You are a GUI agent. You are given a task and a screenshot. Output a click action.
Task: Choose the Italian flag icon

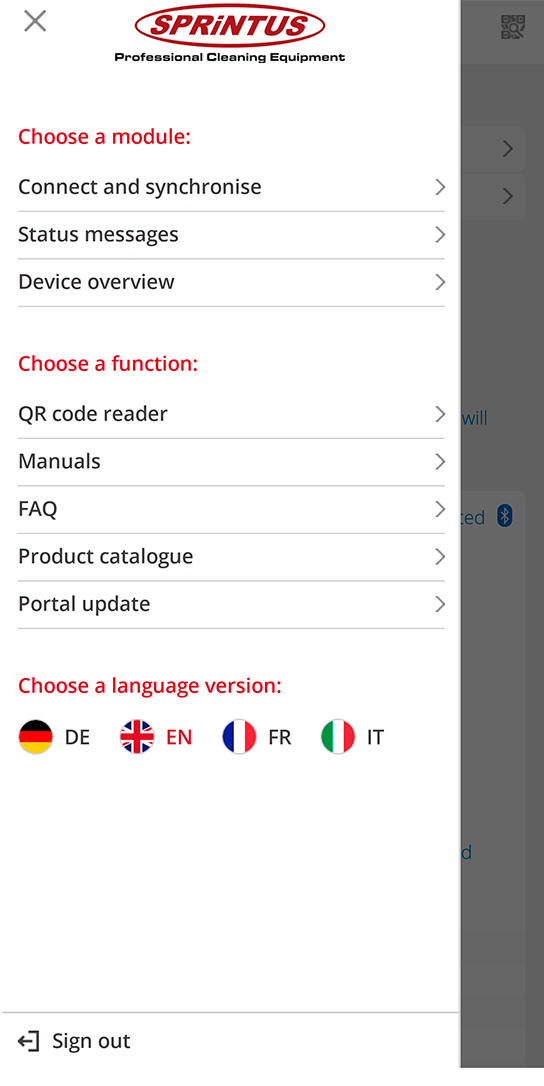coord(338,737)
